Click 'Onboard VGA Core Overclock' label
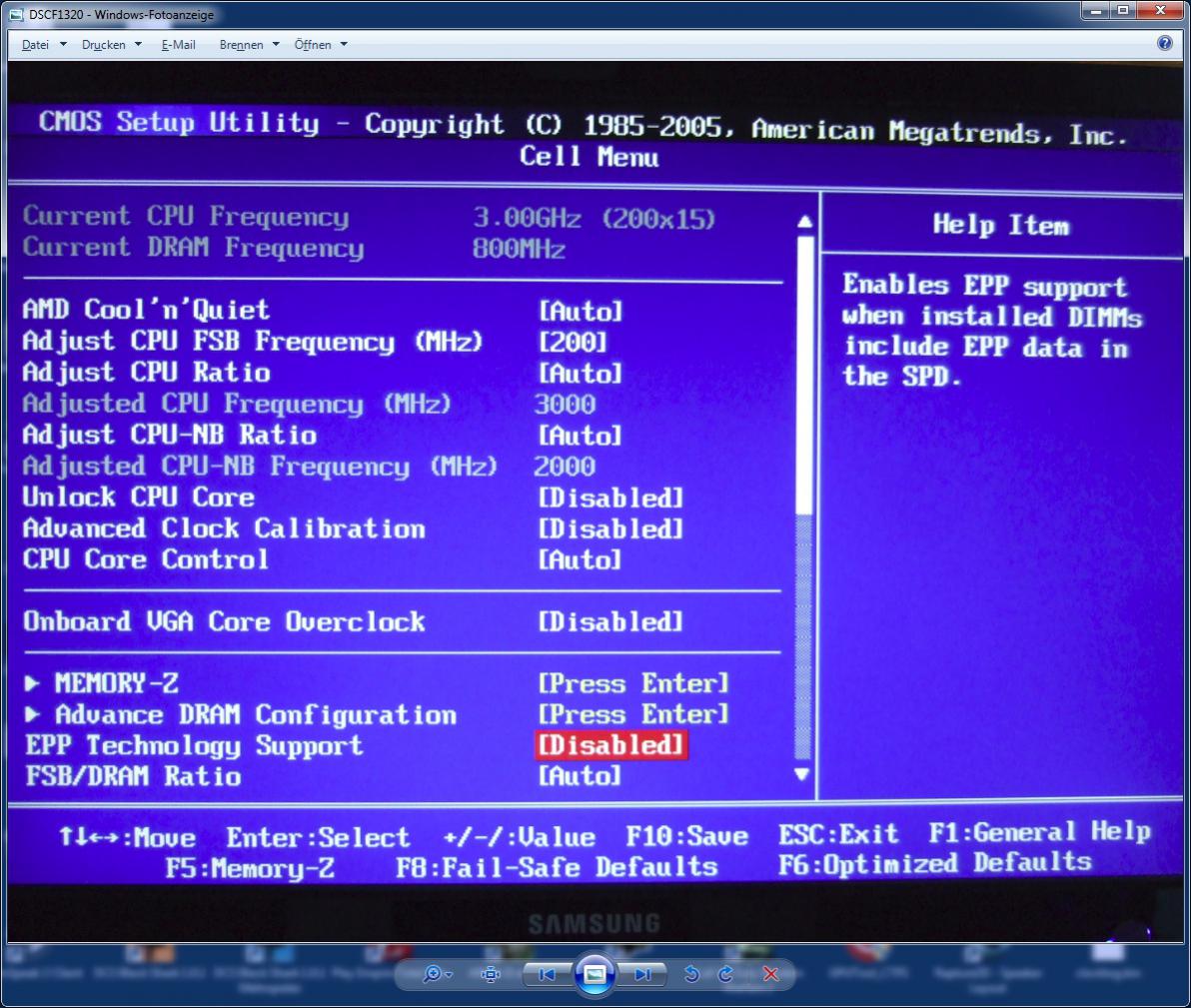Image resolution: width=1191 pixels, height=1008 pixels. [x=224, y=621]
